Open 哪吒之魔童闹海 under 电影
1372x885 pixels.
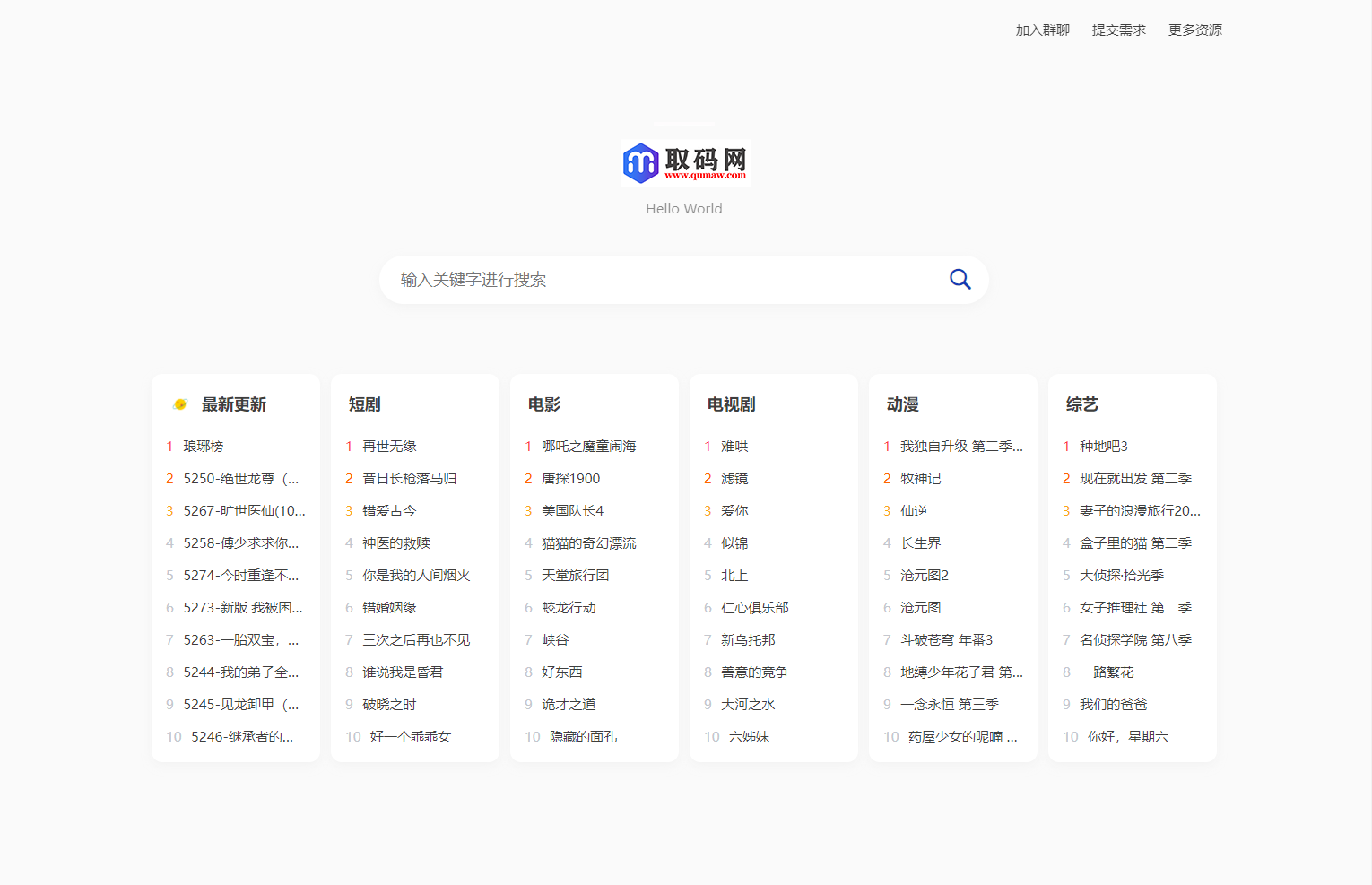coord(587,446)
